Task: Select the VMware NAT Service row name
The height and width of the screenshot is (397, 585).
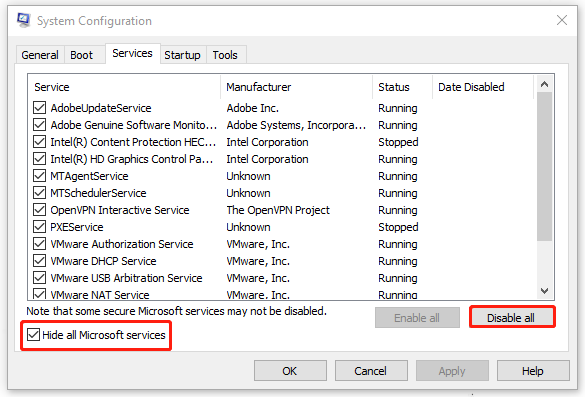Action: (100, 295)
